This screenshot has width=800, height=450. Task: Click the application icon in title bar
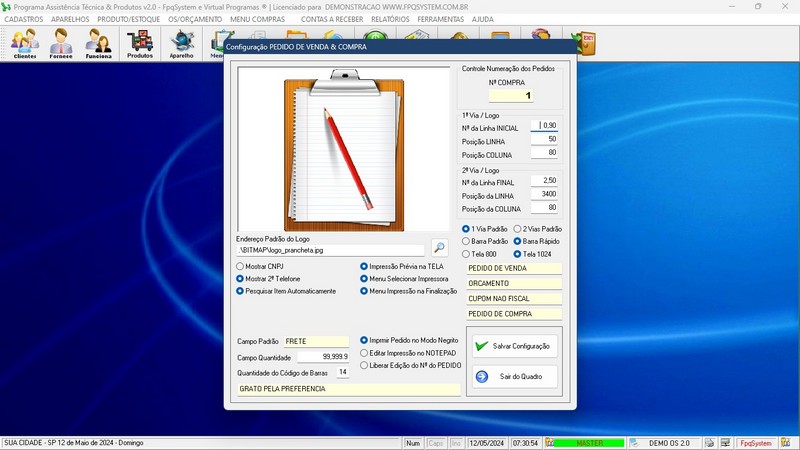click(x=6, y=7)
